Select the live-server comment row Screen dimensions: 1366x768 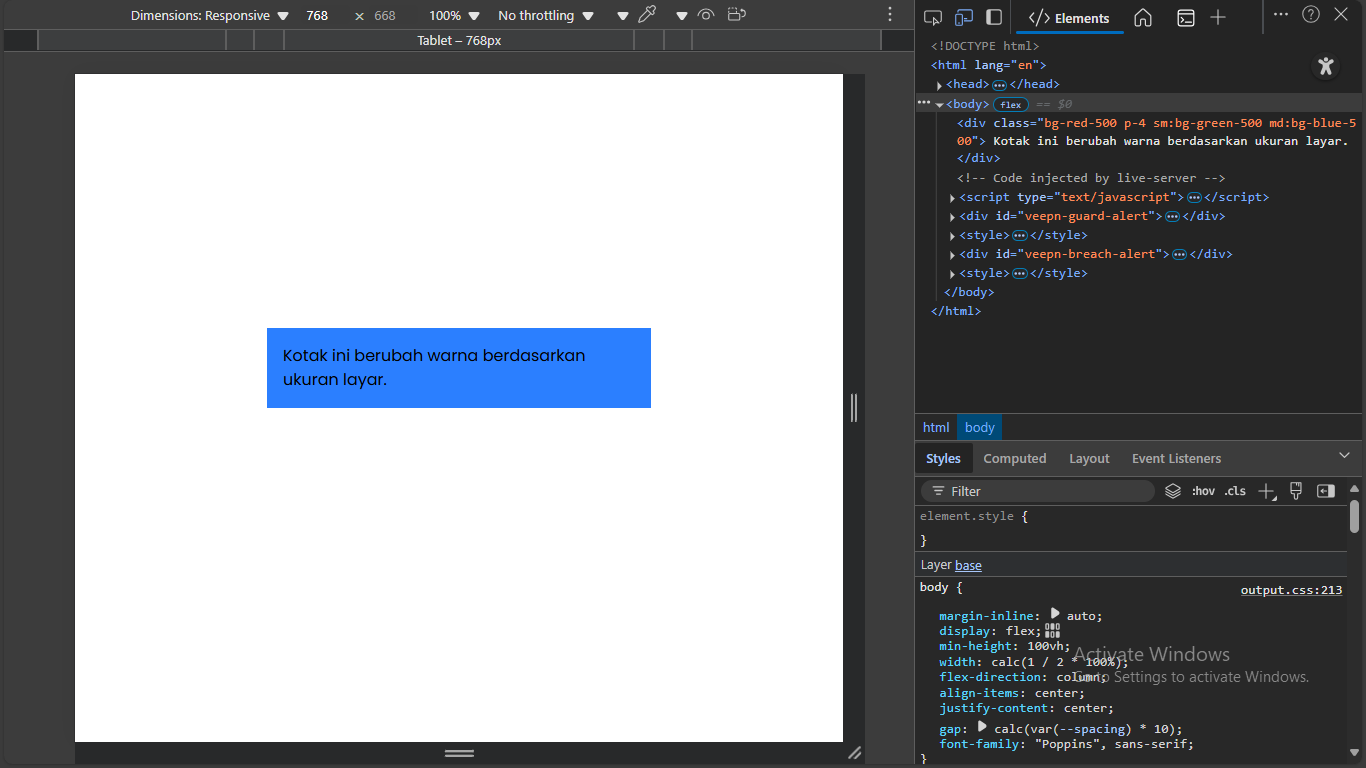[1138, 178]
